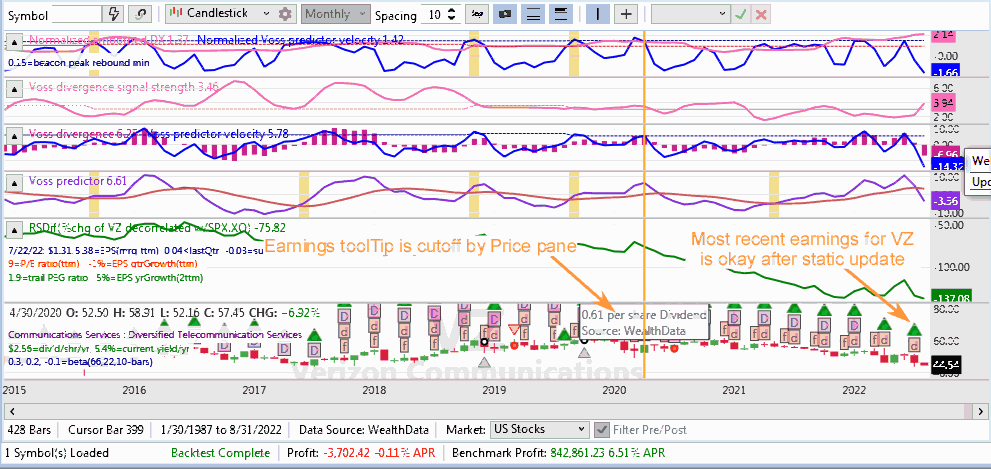The width and height of the screenshot is (991, 469).
Task: Click the 1 Symbol(s) Loaded status
Action: coord(57,453)
